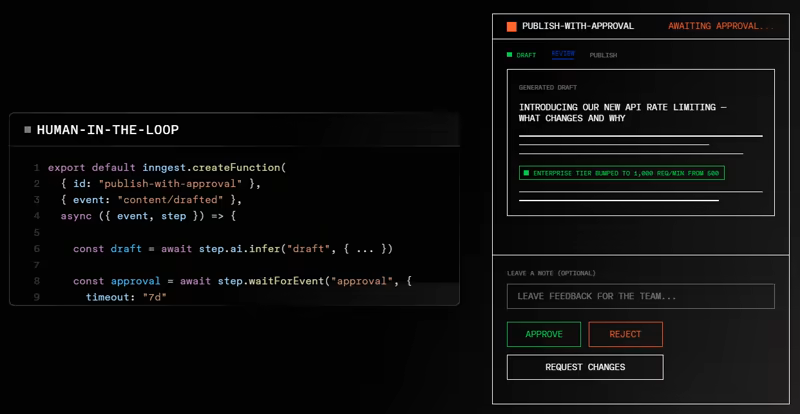Click the 'Awaiting Approval...' status text
Screen dimensions: 800x414
click(721, 26)
